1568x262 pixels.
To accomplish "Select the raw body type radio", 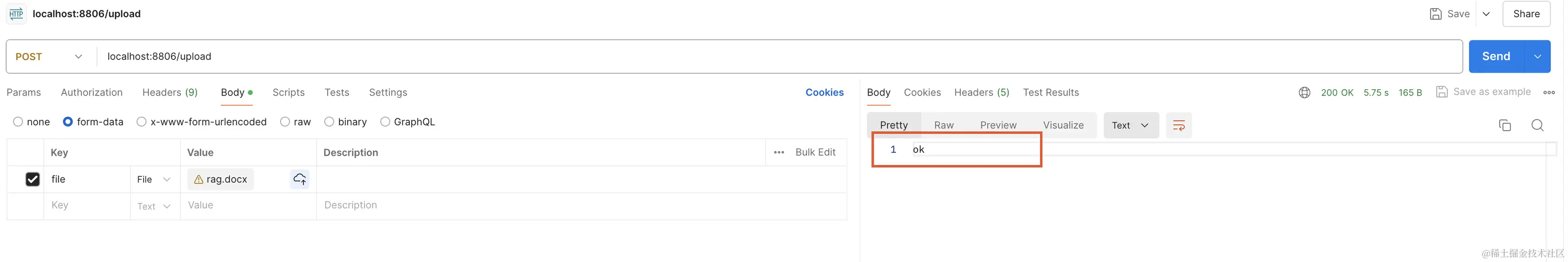I will point(285,122).
